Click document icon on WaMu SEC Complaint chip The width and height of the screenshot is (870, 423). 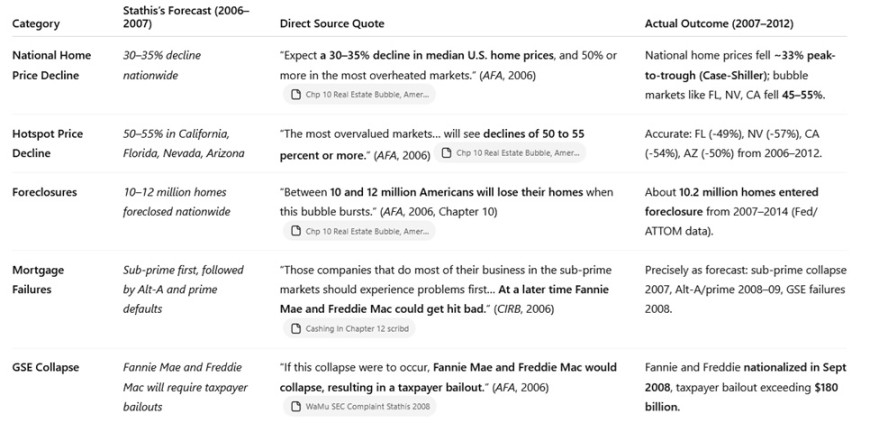tap(296, 406)
